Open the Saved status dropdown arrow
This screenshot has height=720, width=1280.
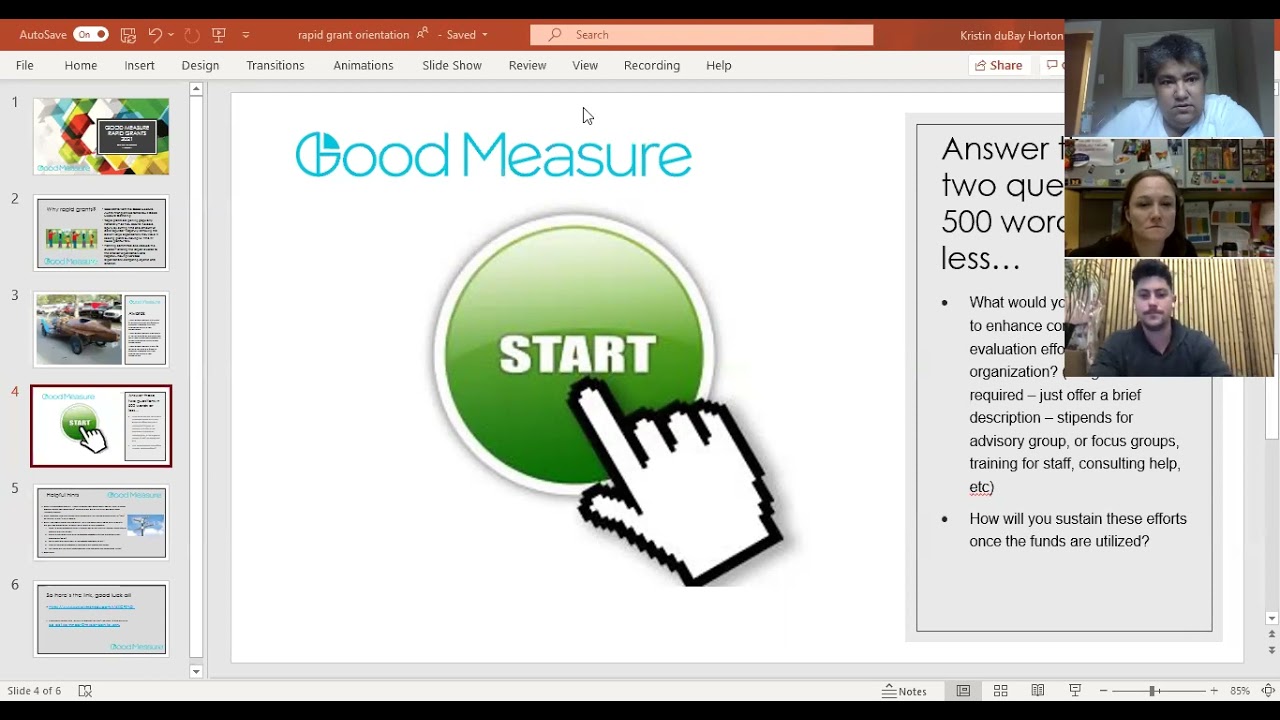pyautogui.click(x=485, y=34)
